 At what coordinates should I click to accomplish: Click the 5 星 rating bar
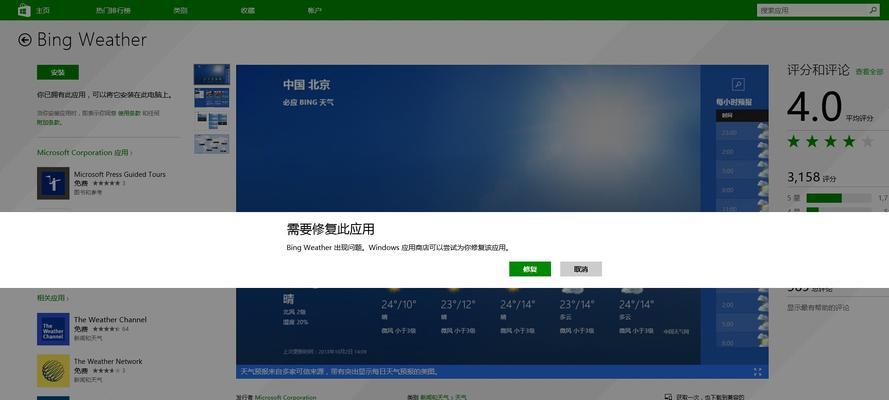pyautogui.click(x=838, y=198)
